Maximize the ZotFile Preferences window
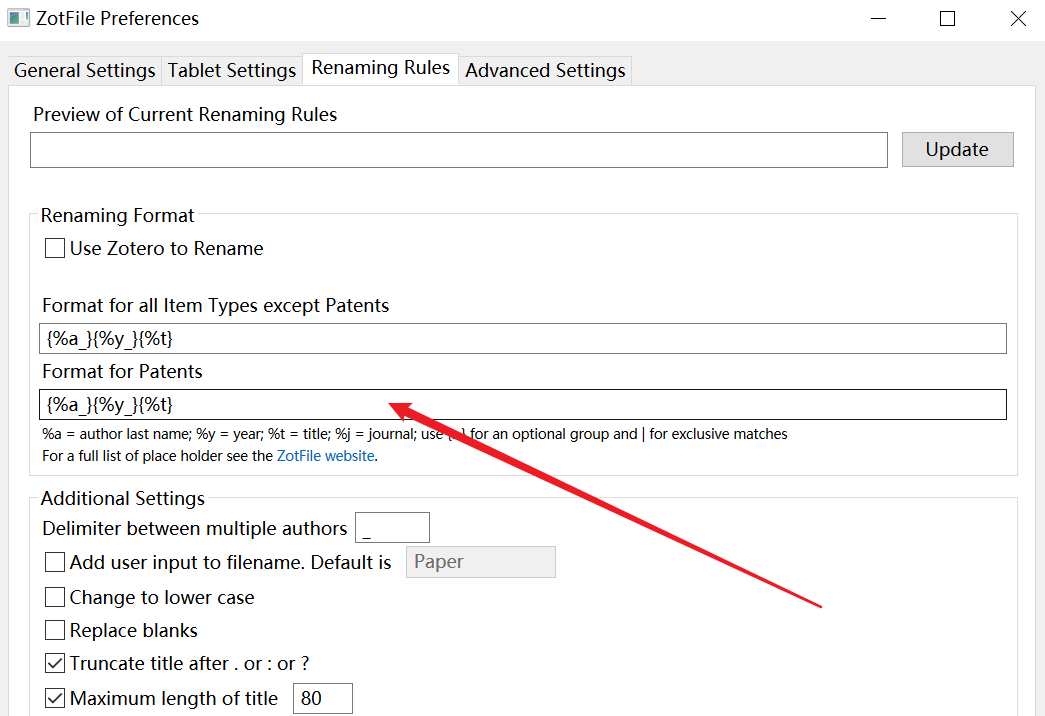Image resolution: width=1045 pixels, height=716 pixels. click(x=947, y=19)
